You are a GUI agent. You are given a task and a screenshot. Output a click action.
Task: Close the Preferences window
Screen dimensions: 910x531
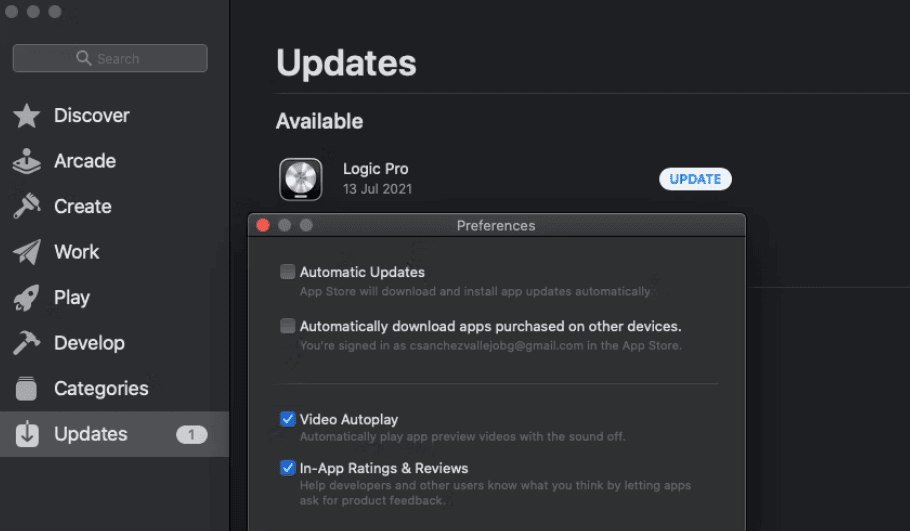[263, 225]
